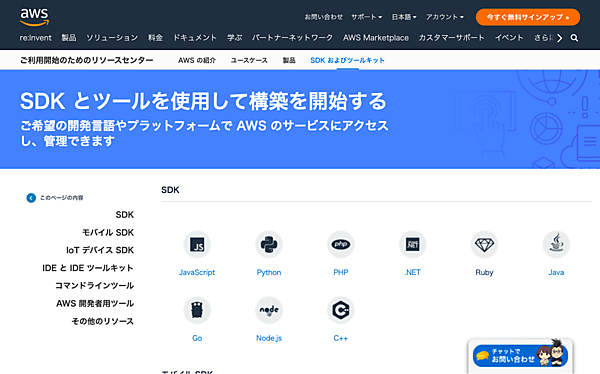Viewport: 600px width, 374px height.
Task: Switch to the AWS の紹介 tab
Action: 197,60
